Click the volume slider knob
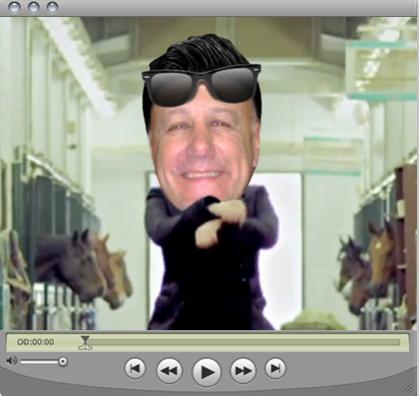The height and width of the screenshot is (396, 419). pyautogui.click(x=62, y=362)
